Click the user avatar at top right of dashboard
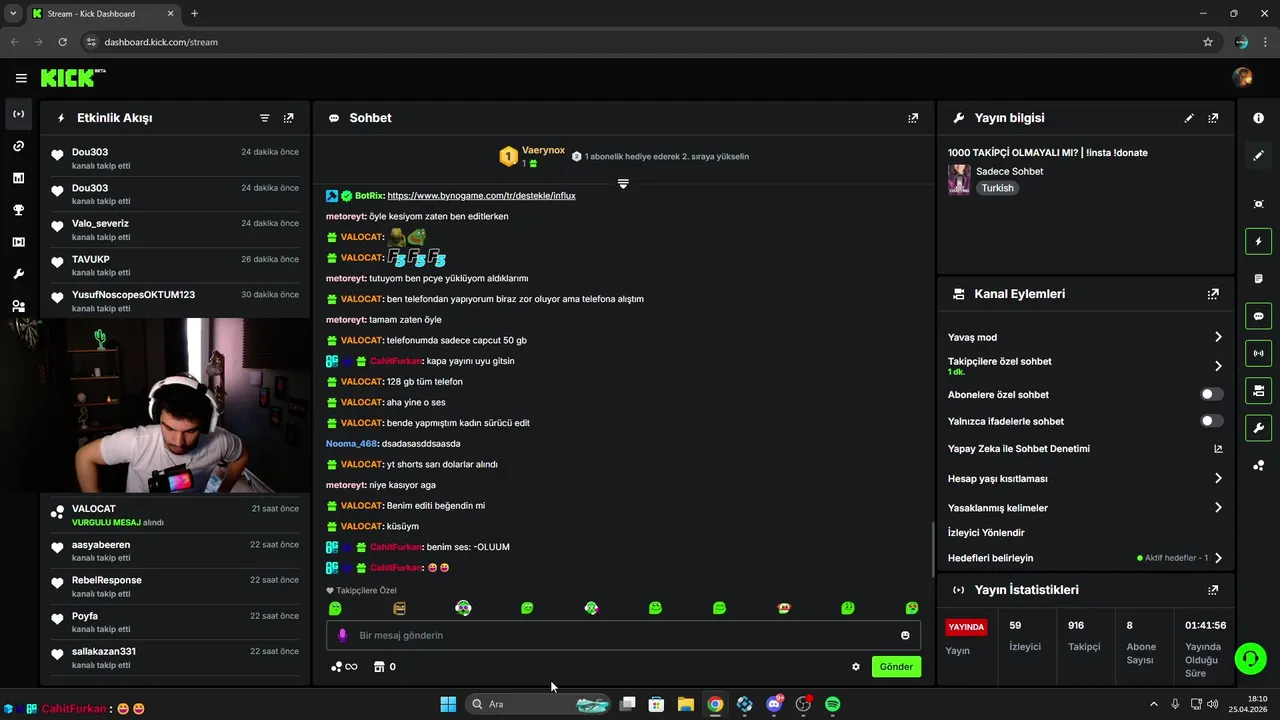This screenshot has height=720, width=1280. click(x=1243, y=78)
